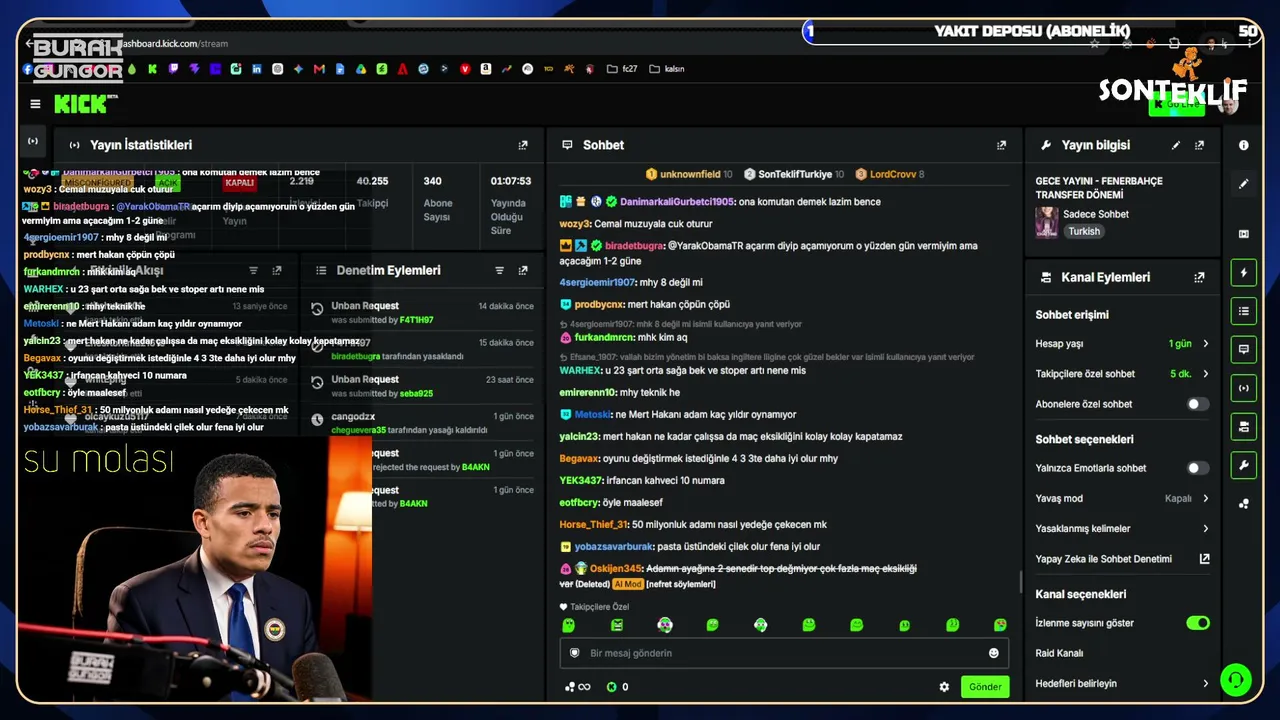Pop out the Sohbet chat panel
The image size is (1280, 720).
point(1001,145)
